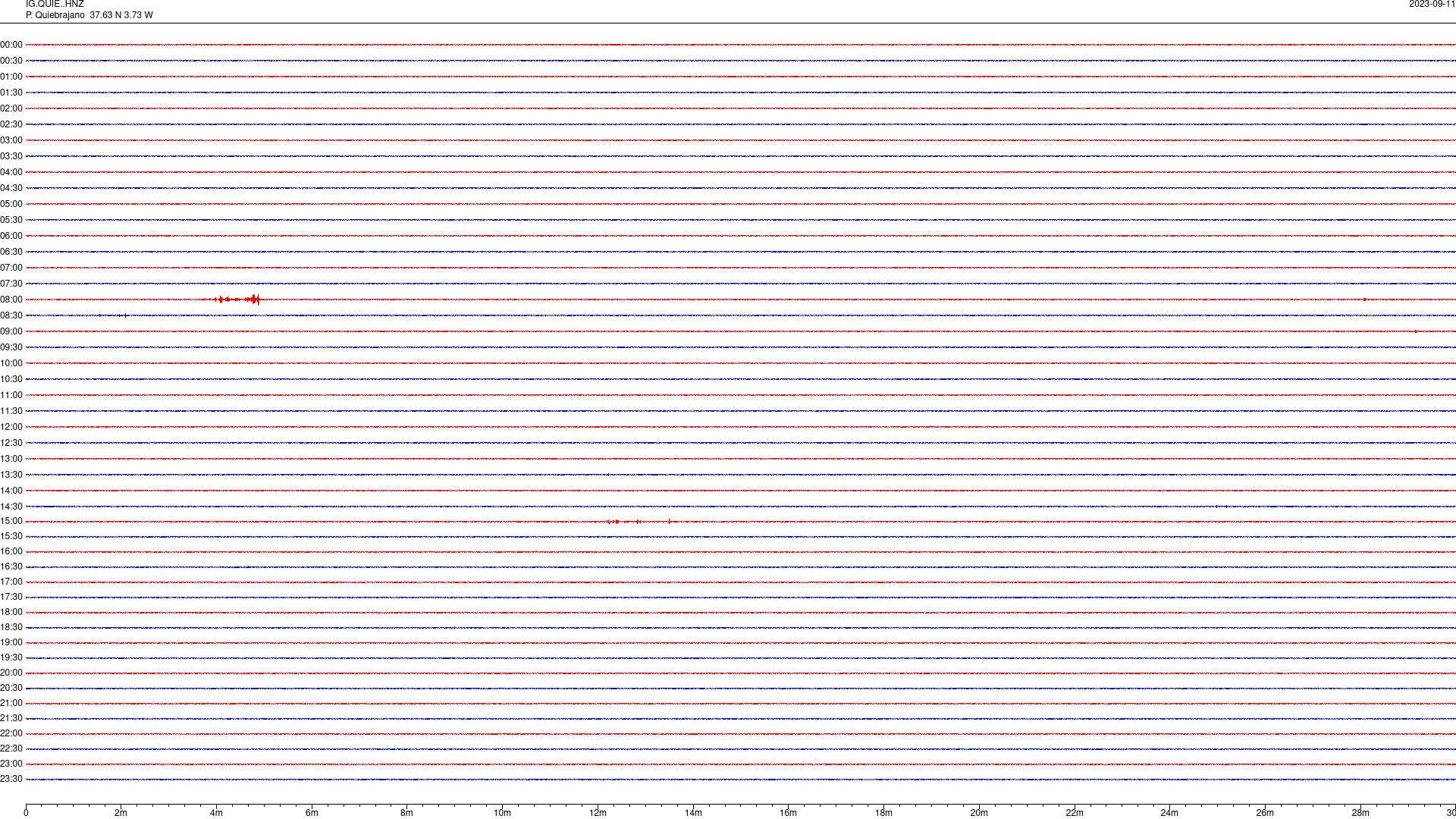The image size is (1456, 819).
Task: Select the 01:30 time row label
Action: [x=11, y=93]
